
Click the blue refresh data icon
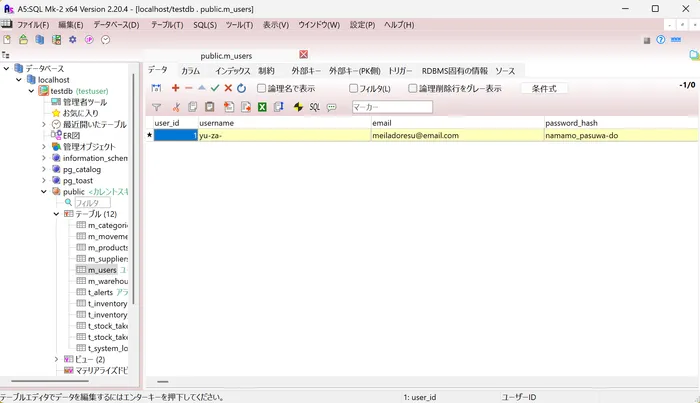(x=241, y=88)
